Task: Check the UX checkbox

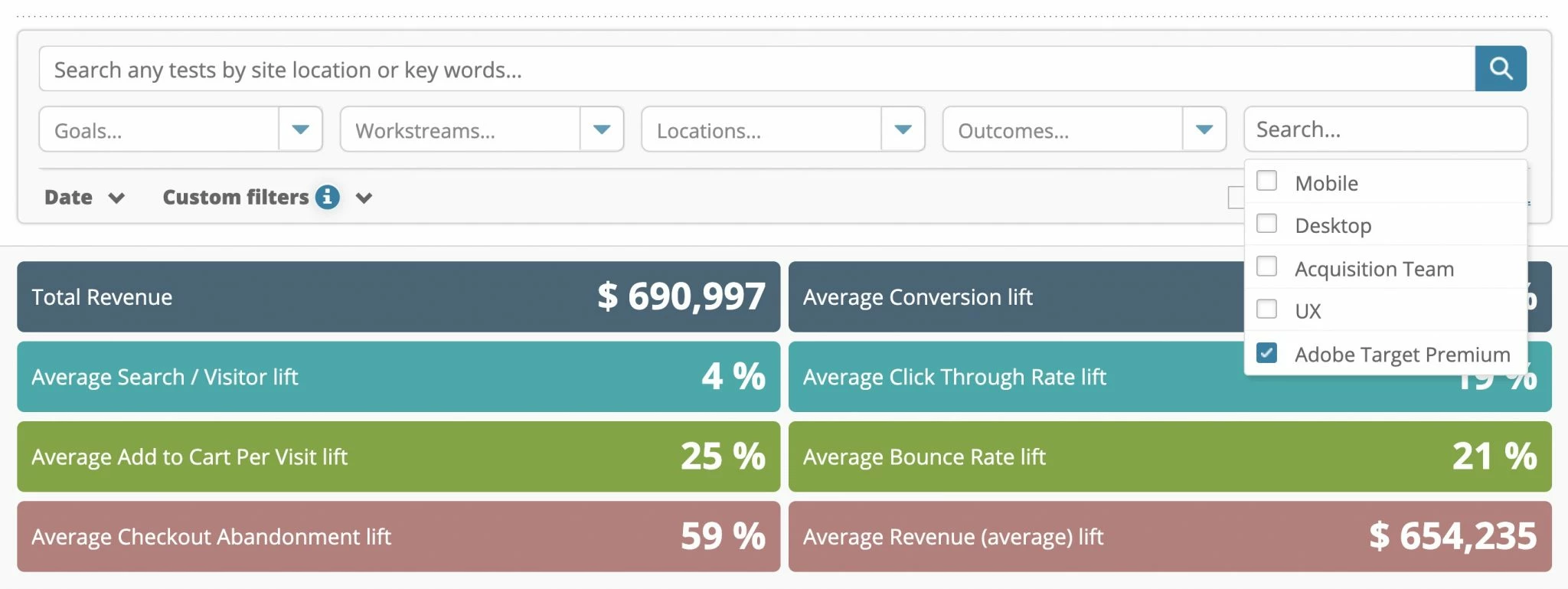Action: click(x=1267, y=309)
